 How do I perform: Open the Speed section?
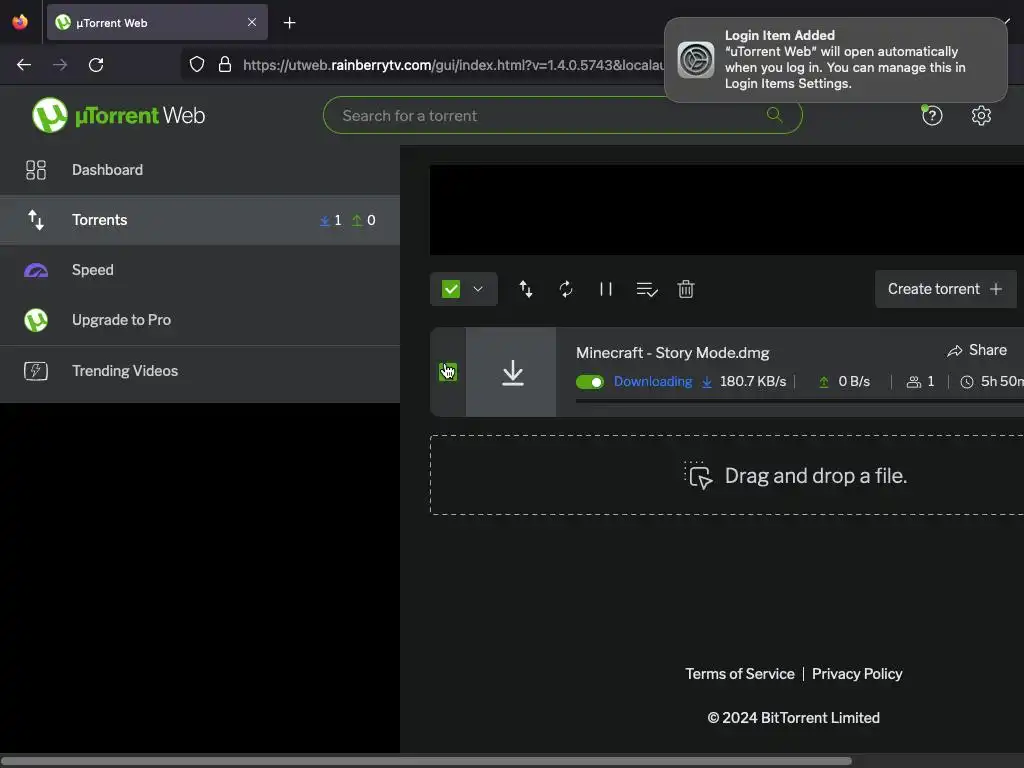coord(200,270)
